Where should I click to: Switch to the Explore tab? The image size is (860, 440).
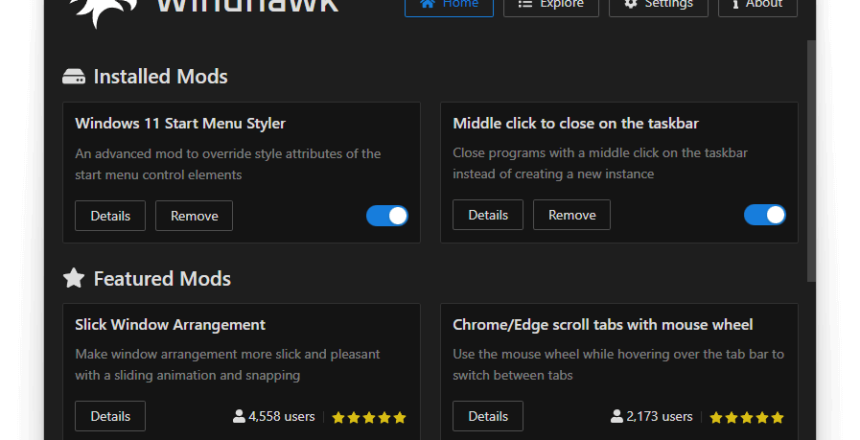coord(551,7)
